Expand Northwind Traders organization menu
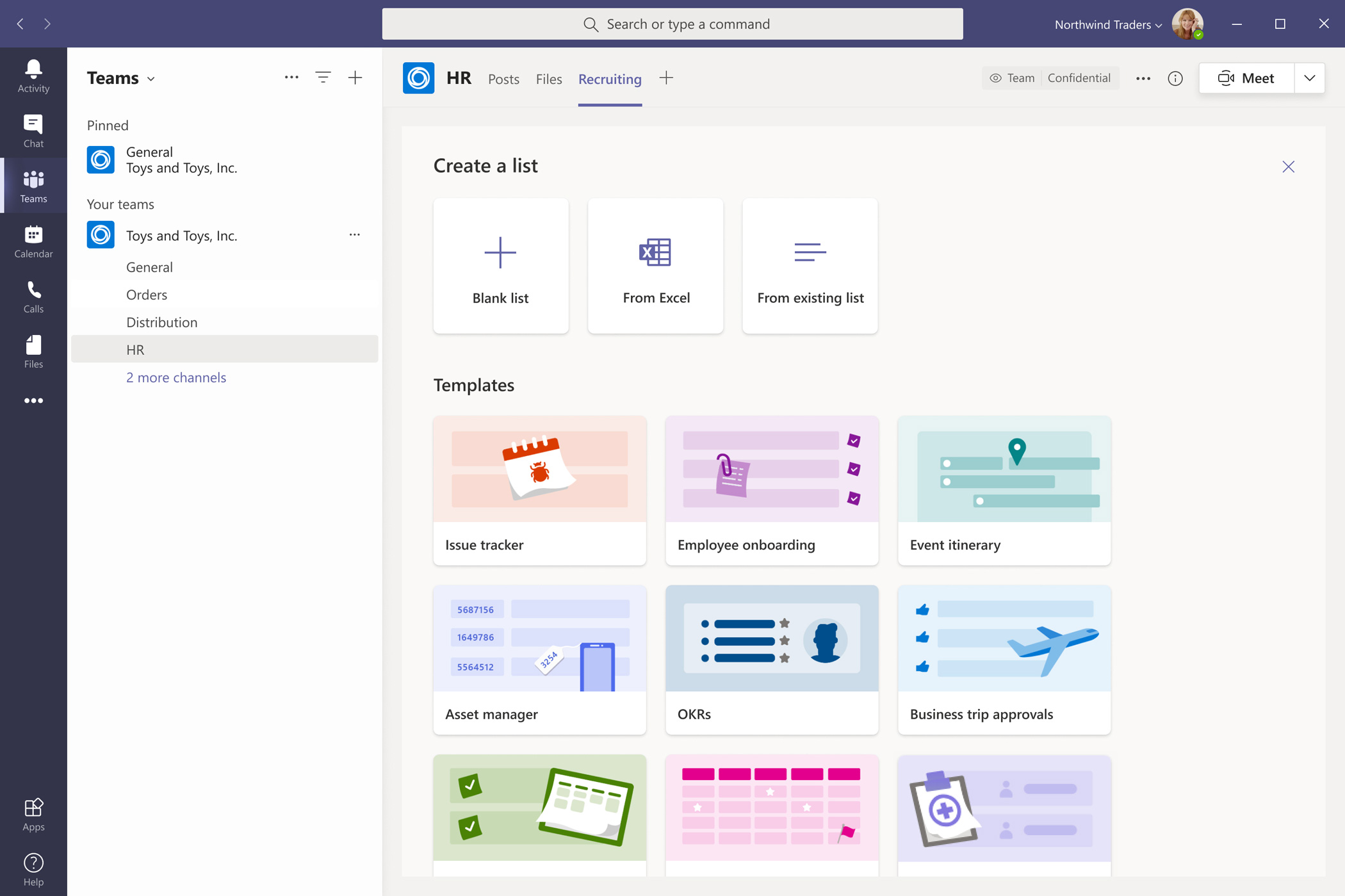 [x=1108, y=24]
